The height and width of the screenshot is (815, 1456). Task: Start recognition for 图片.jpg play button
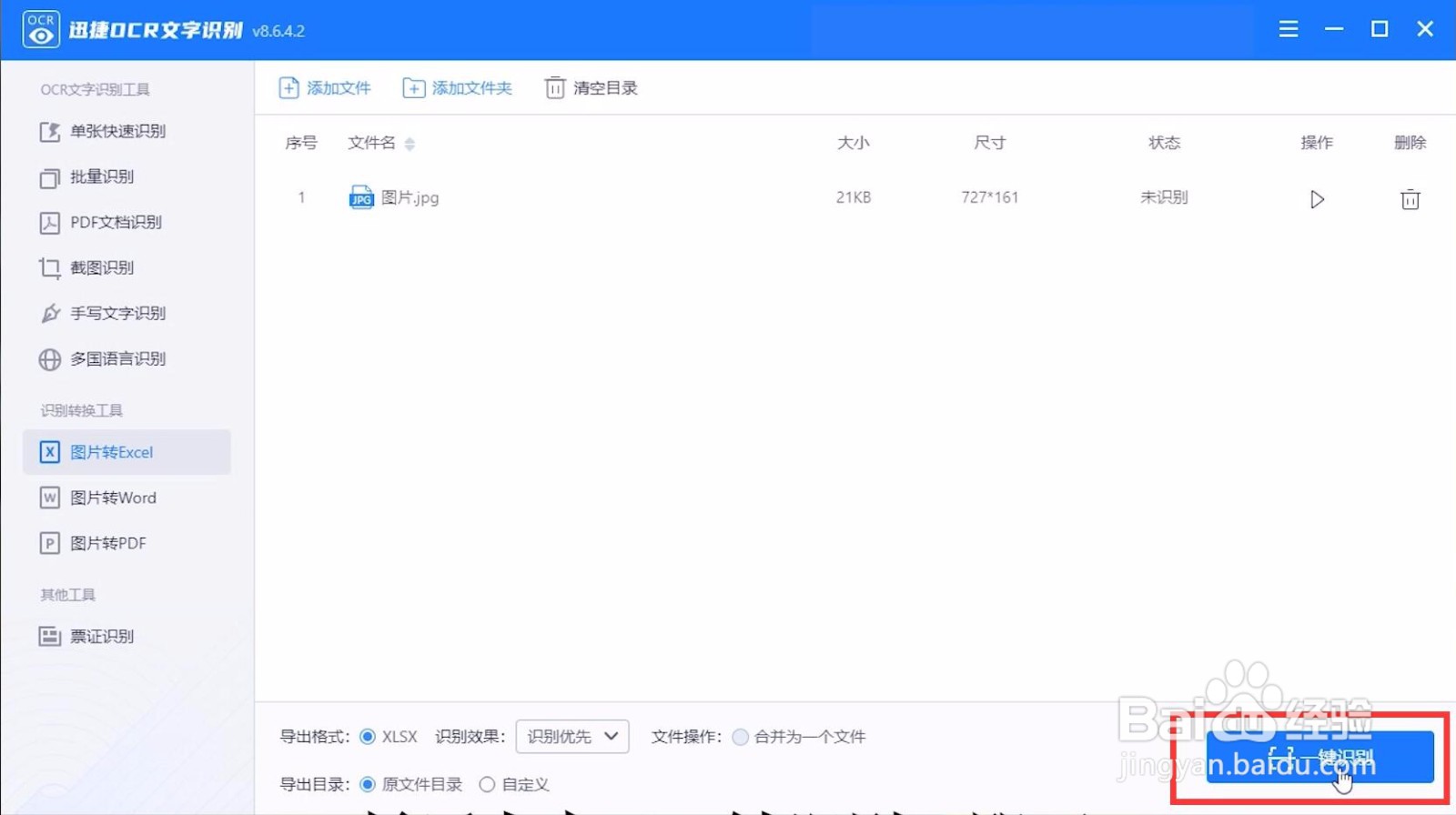[1317, 199]
